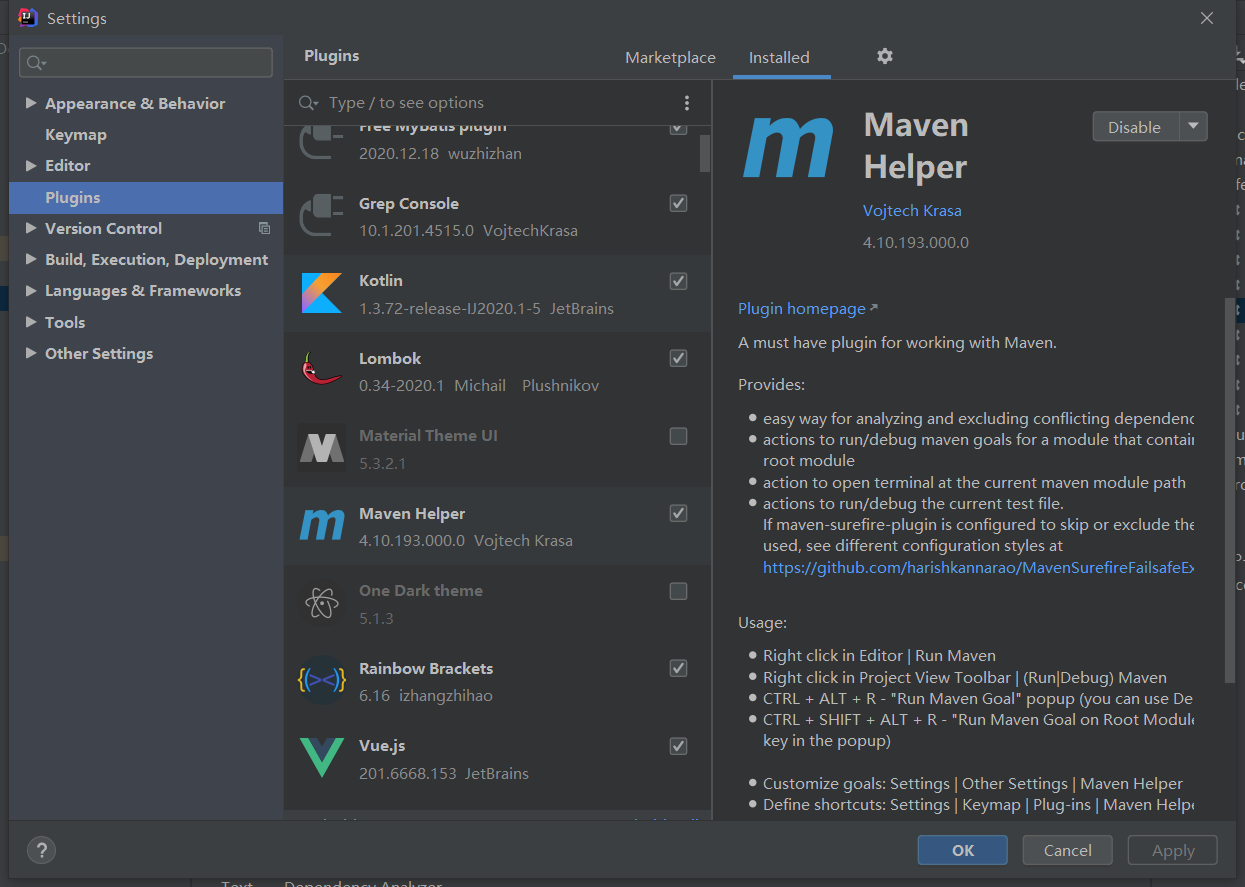Screen dimensions: 1245x887
Task: Select Plugins in the settings tree
Action: point(146,197)
